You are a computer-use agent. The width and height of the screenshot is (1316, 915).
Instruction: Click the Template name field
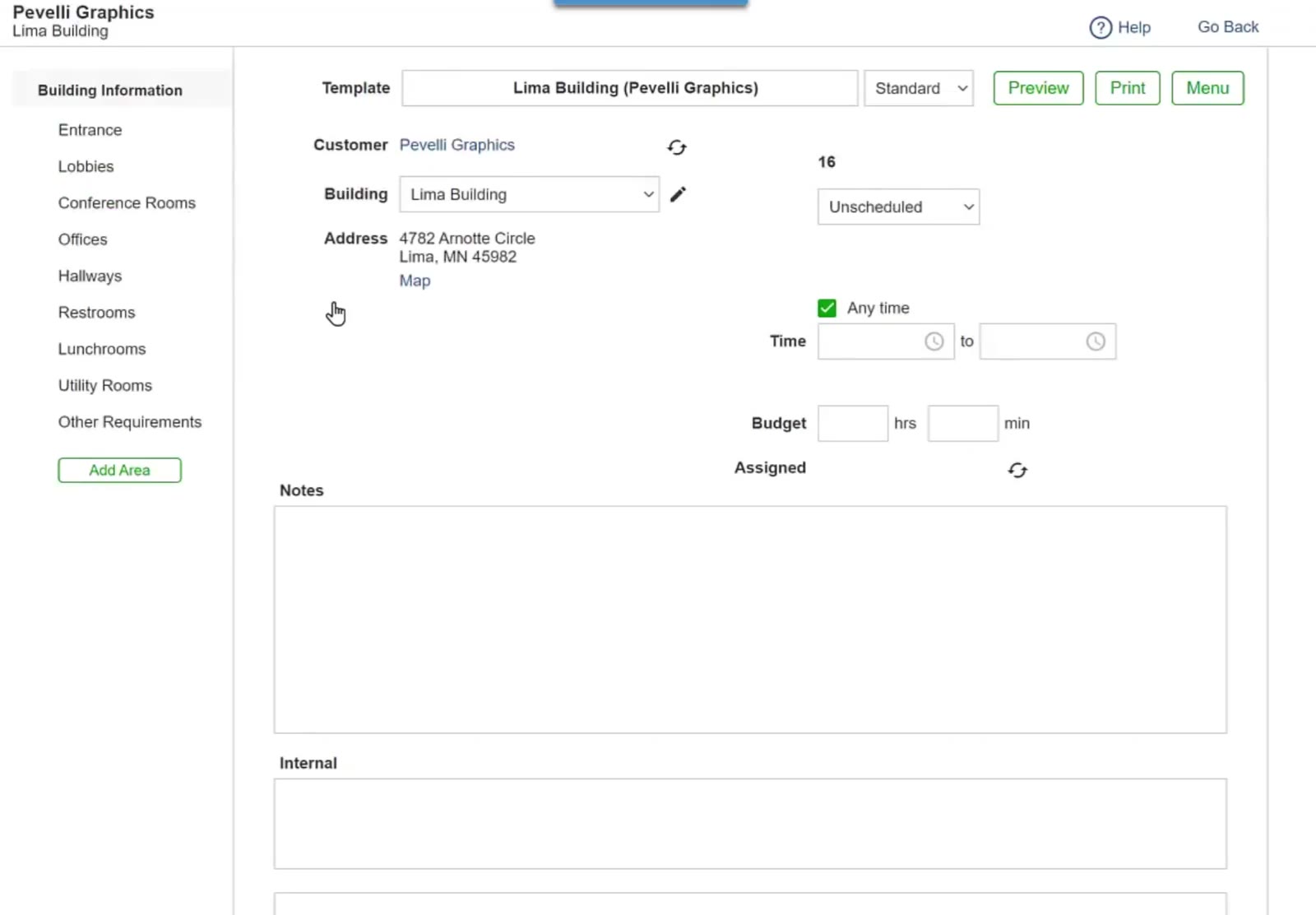pyautogui.click(x=630, y=88)
